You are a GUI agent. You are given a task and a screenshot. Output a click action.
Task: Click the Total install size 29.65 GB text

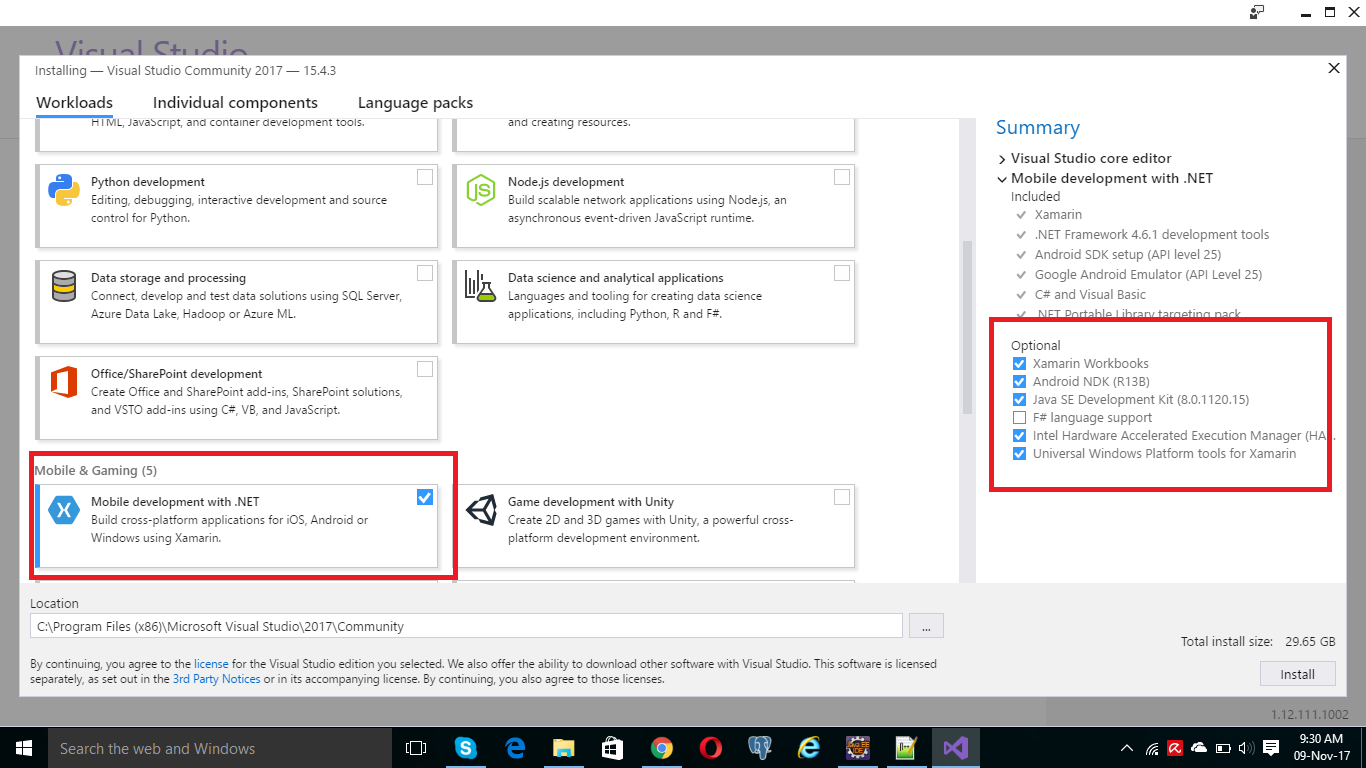[x=1258, y=642]
